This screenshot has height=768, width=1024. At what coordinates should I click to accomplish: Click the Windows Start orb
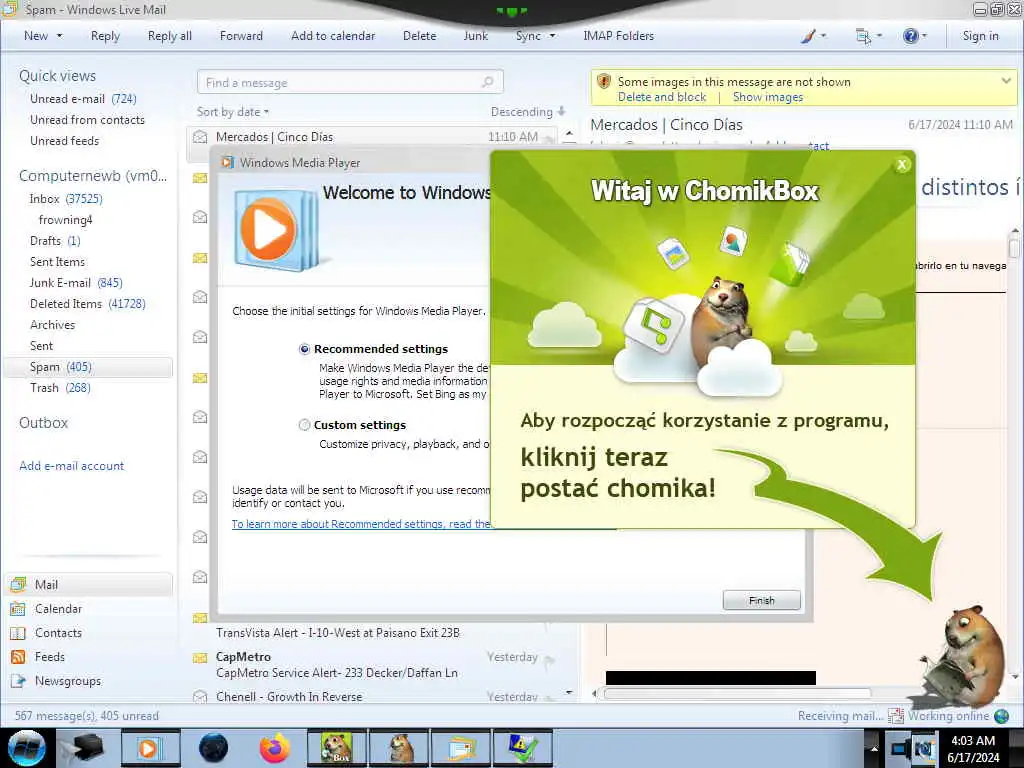click(x=27, y=748)
